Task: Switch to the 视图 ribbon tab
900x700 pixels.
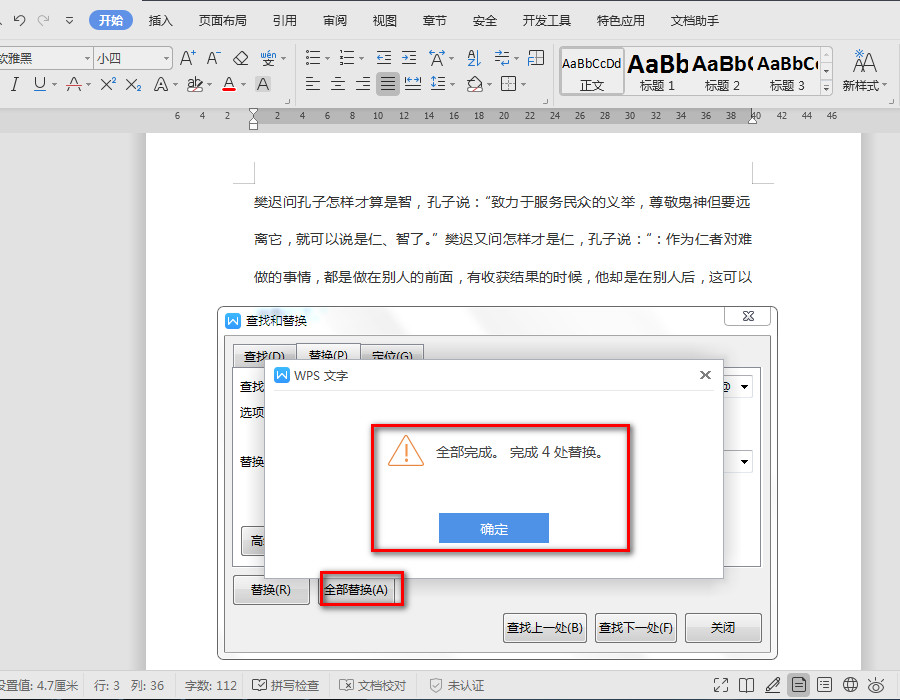Action: pyautogui.click(x=385, y=21)
